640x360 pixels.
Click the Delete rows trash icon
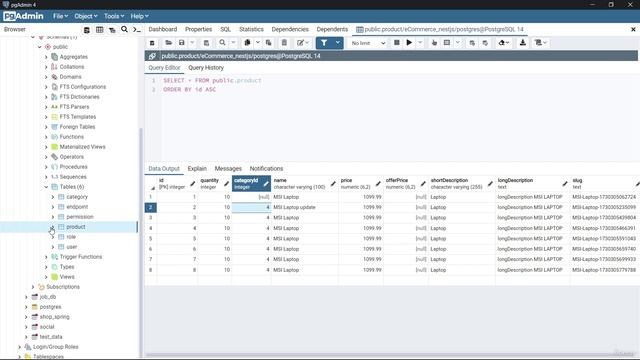coord(284,43)
